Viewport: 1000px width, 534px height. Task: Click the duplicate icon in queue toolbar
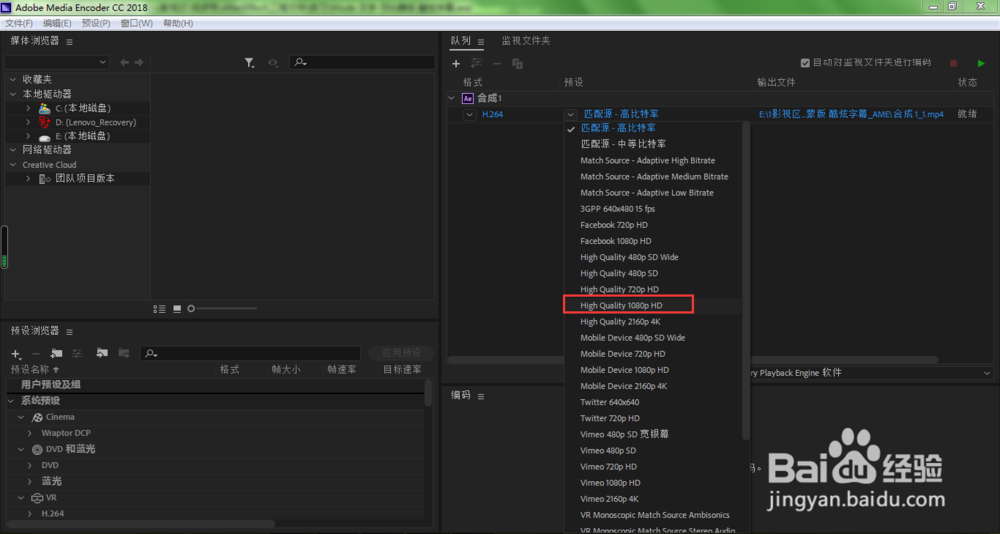(x=518, y=63)
